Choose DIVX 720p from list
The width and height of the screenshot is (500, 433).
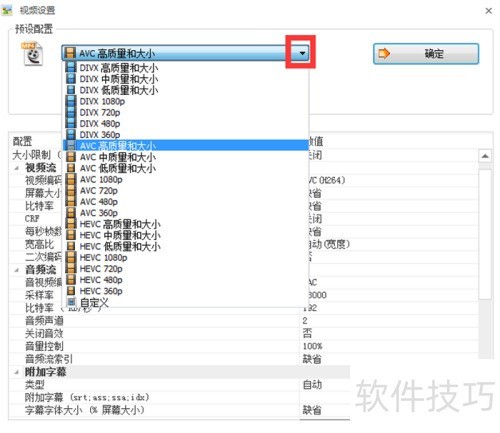click(186, 112)
